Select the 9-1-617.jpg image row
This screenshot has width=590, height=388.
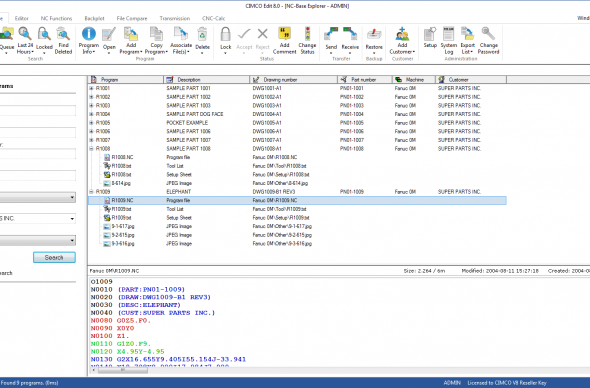[x=297, y=227]
